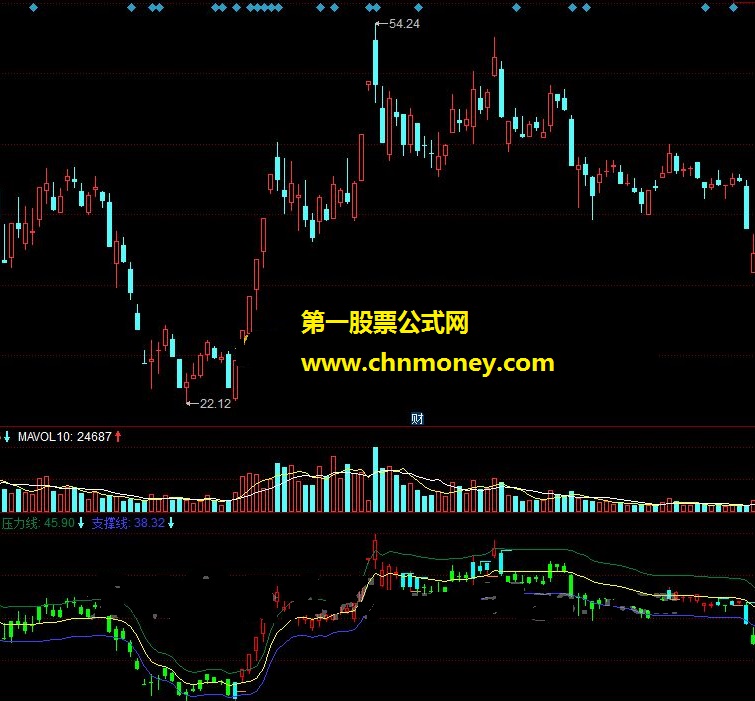This screenshot has width=755, height=701.
Task: Click down arrow after 支撑线 38.32
Action: [170, 523]
